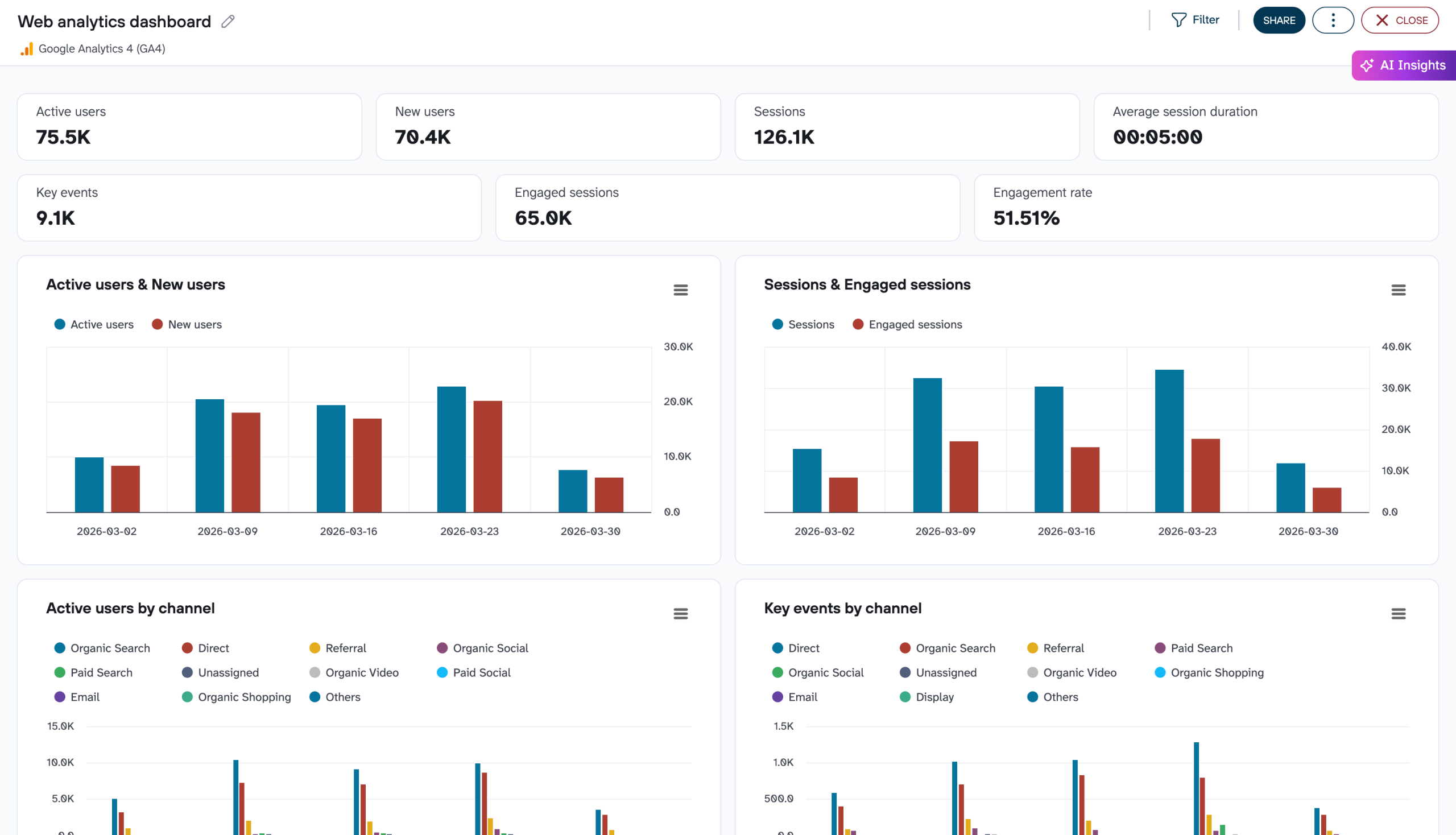Toggle the Active users legend entry
Image resolution: width=1456 pixels, height=835 pixels.
tap(94, 324)
